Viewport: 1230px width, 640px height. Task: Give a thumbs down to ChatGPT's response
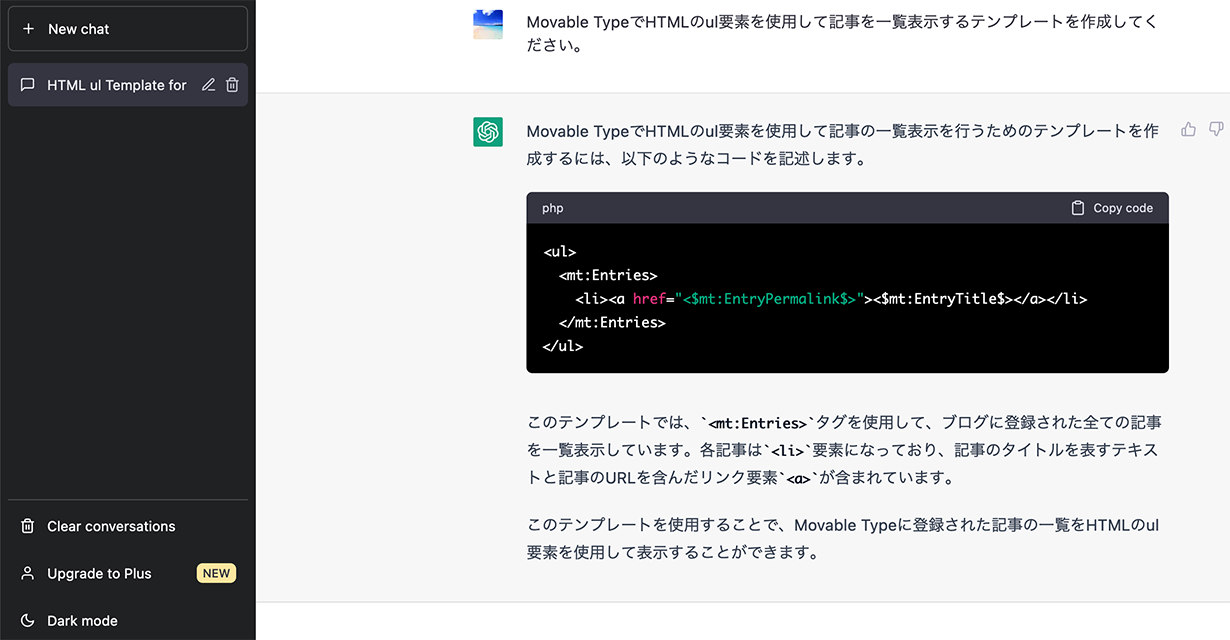1215,128
